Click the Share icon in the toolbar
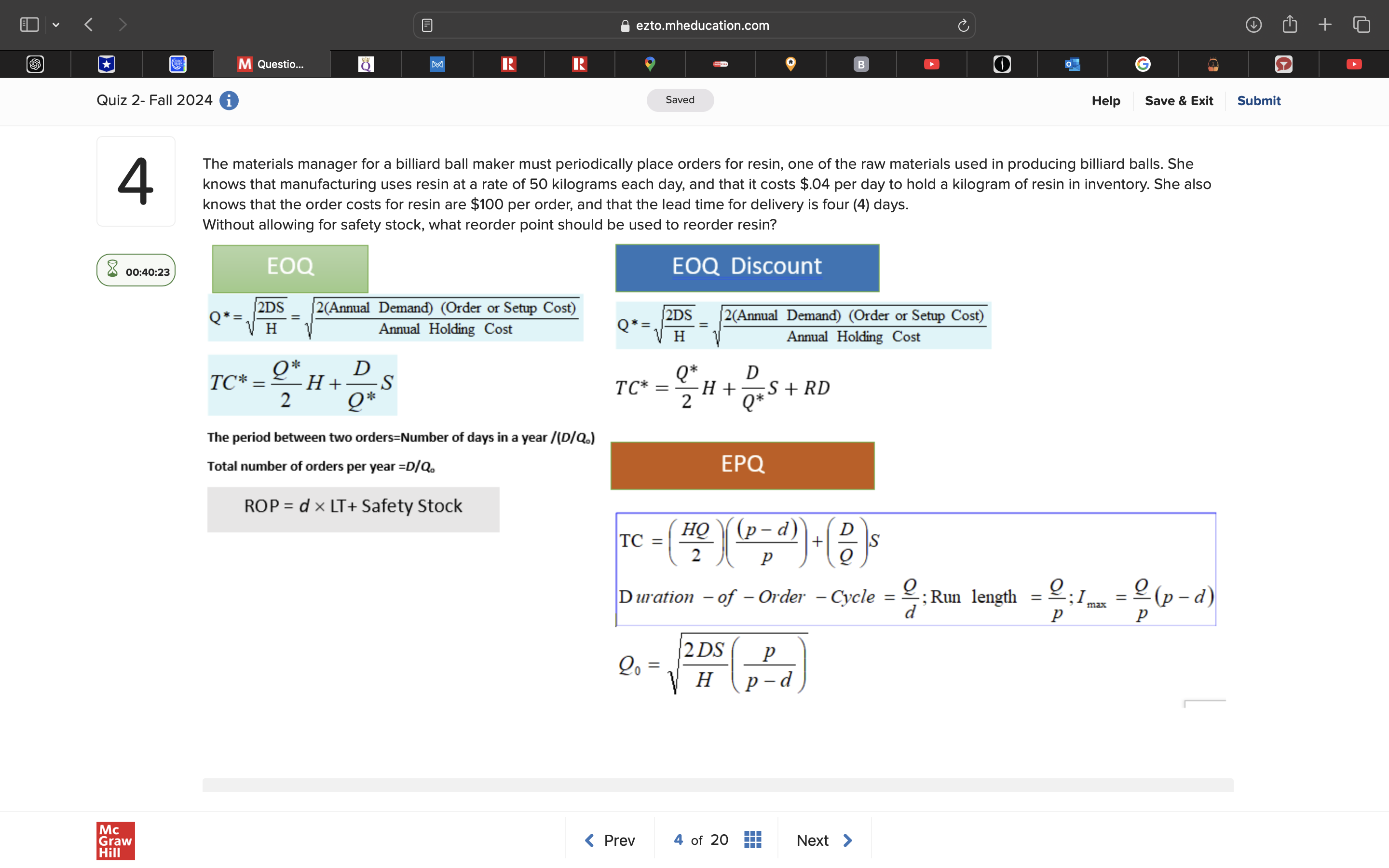 tap(1290, 25)
